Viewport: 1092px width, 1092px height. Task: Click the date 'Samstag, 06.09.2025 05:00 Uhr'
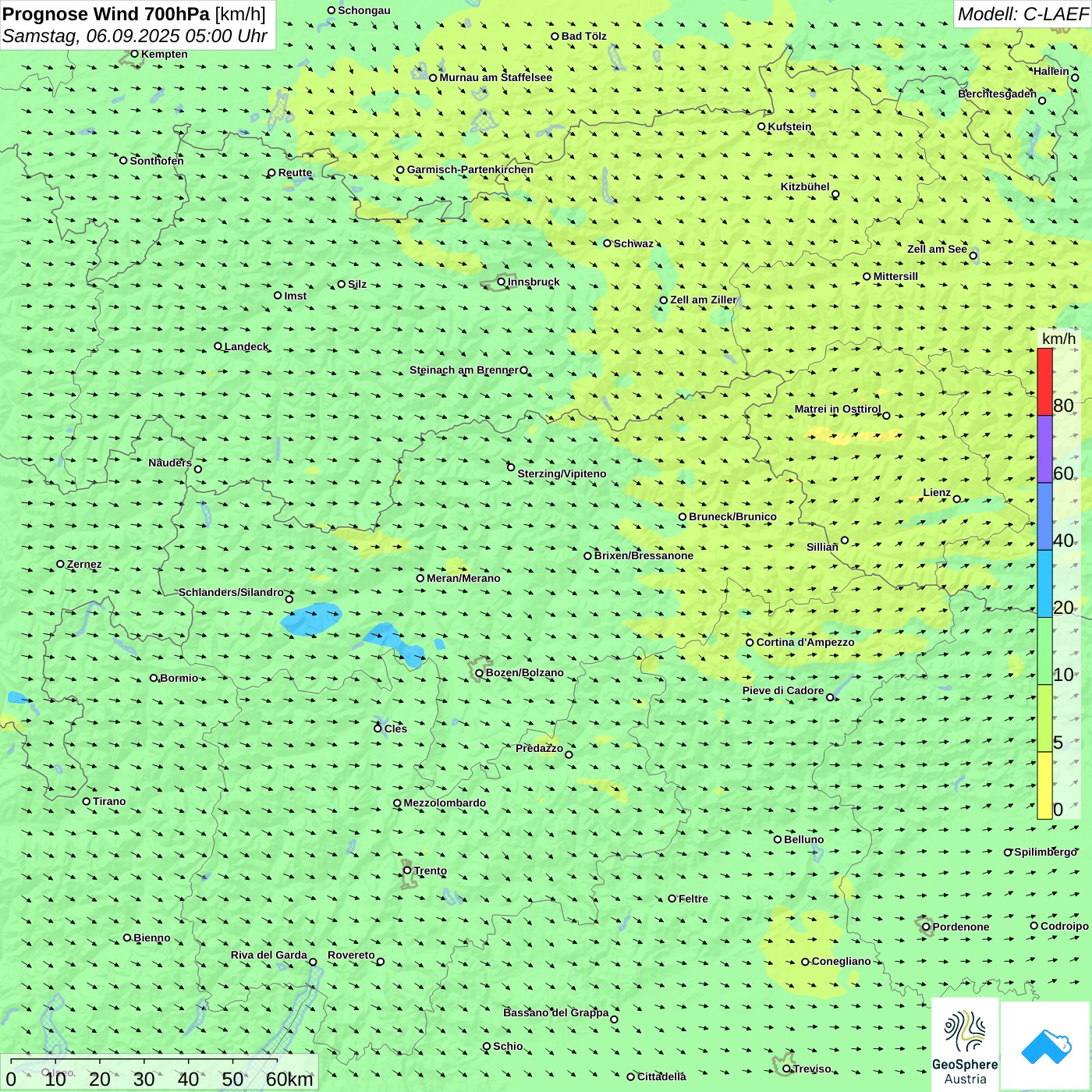134,37
